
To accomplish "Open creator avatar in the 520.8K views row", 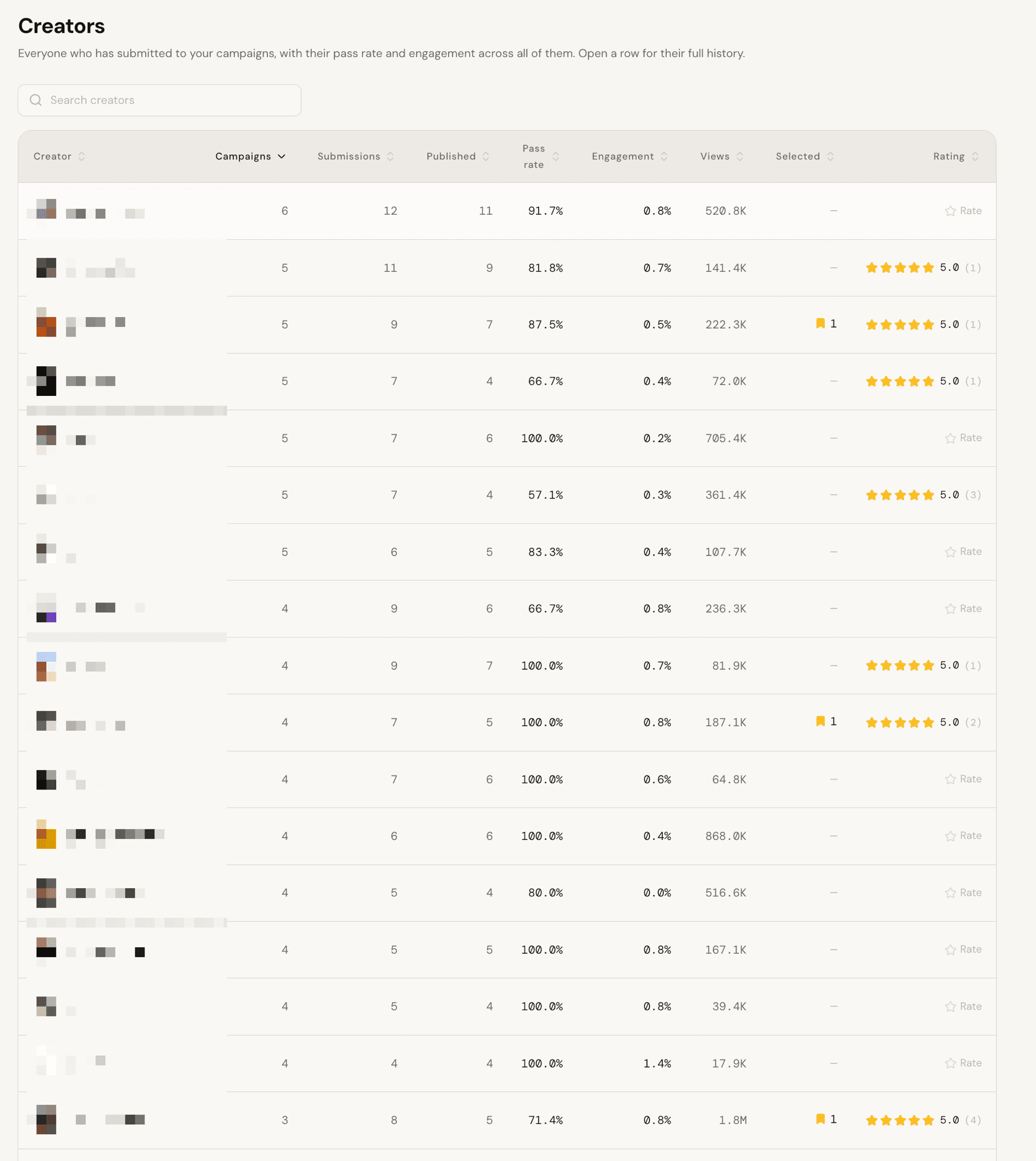I will (x=46, y=209).
